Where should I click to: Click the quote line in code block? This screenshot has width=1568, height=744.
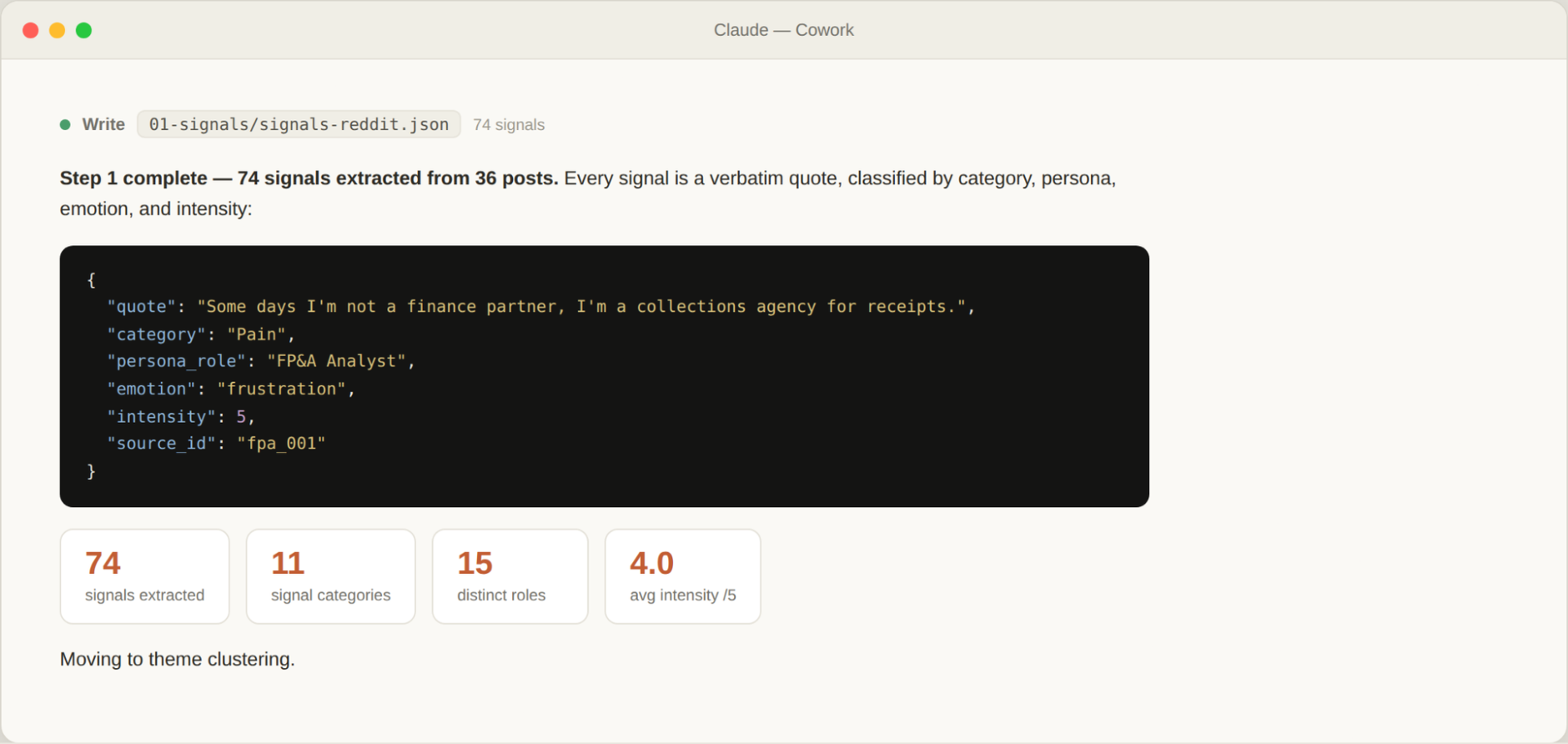[541, 306]
